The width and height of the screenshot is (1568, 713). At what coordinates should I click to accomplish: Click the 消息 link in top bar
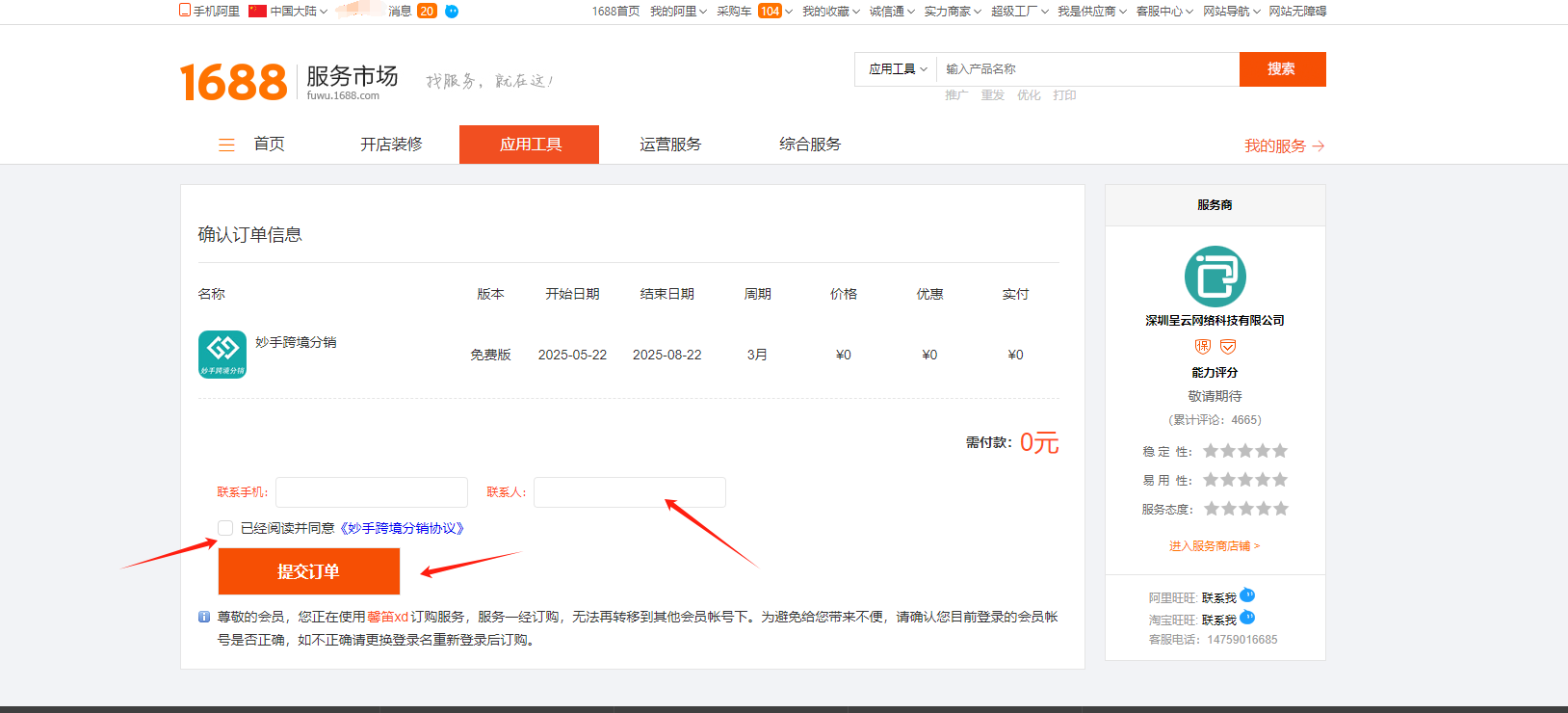[x=400, y=12]
